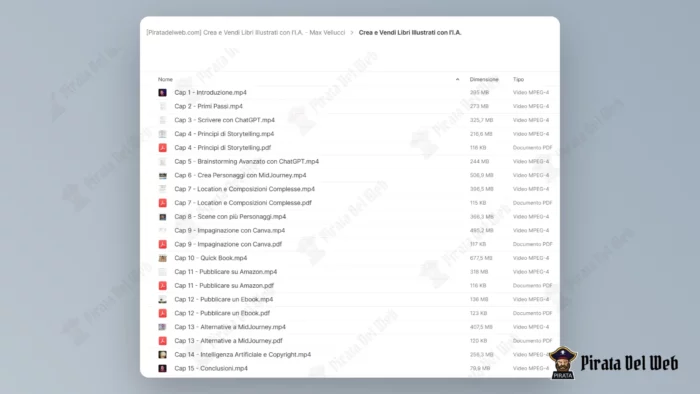Sort files by the Nome column header
Screen dimensions: 700x394
tap(165, 79)
